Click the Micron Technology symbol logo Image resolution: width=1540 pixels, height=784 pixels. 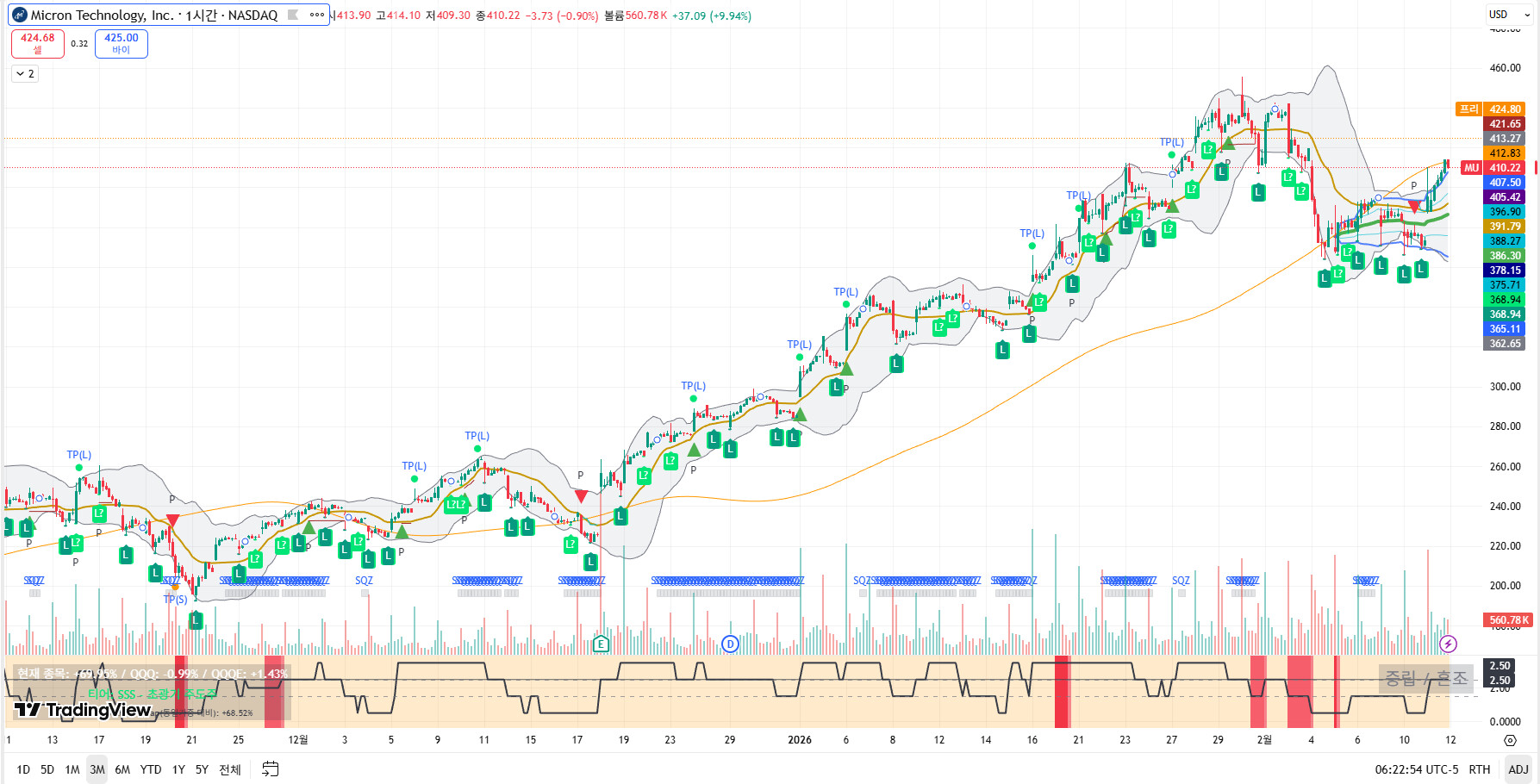pyautogui.click(x=20, y=15)
